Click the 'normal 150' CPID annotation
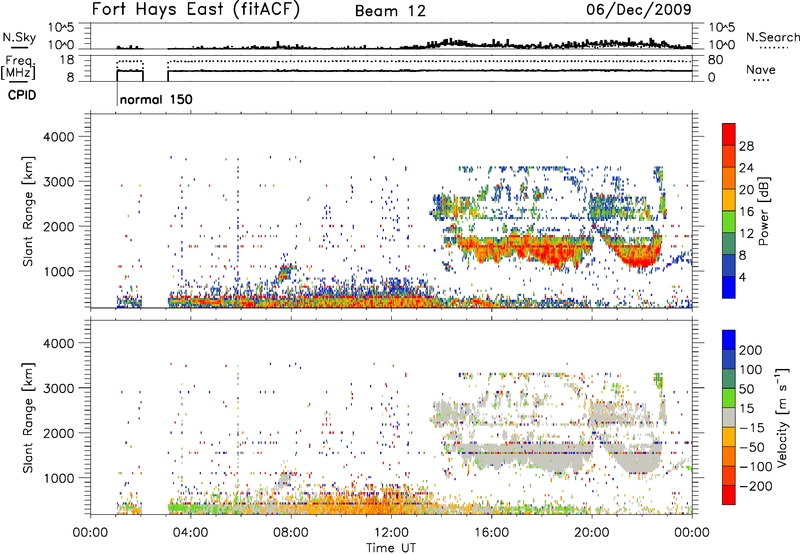 pyautogui.click(x=156, y=99)
